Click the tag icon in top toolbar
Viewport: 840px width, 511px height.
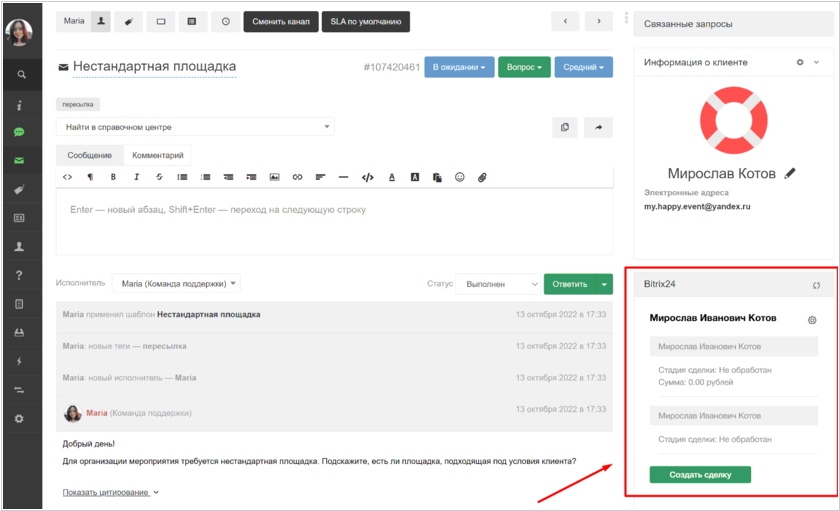pos(129,21)
